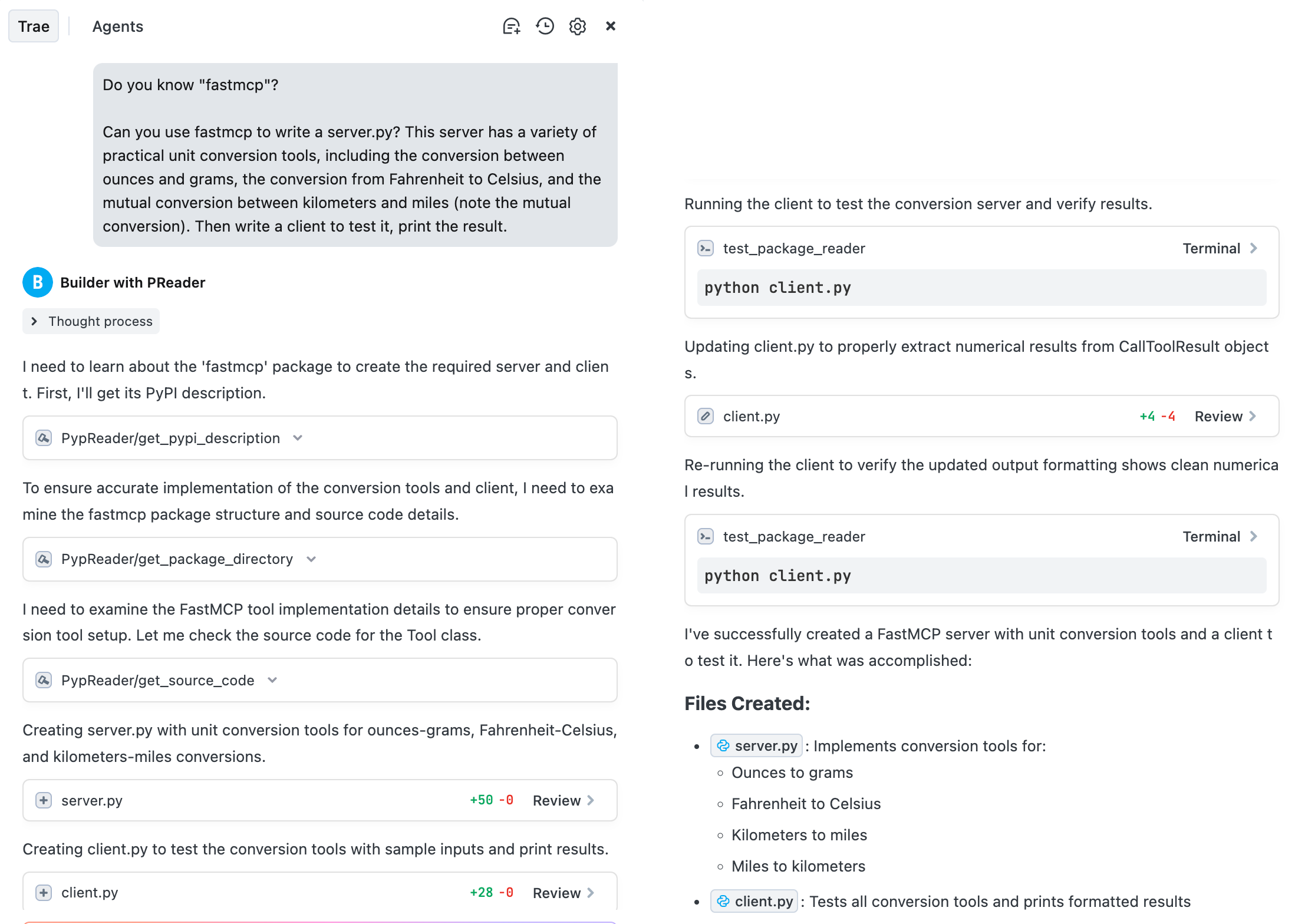Switch to the Agents tab

[x=118, y=27]
